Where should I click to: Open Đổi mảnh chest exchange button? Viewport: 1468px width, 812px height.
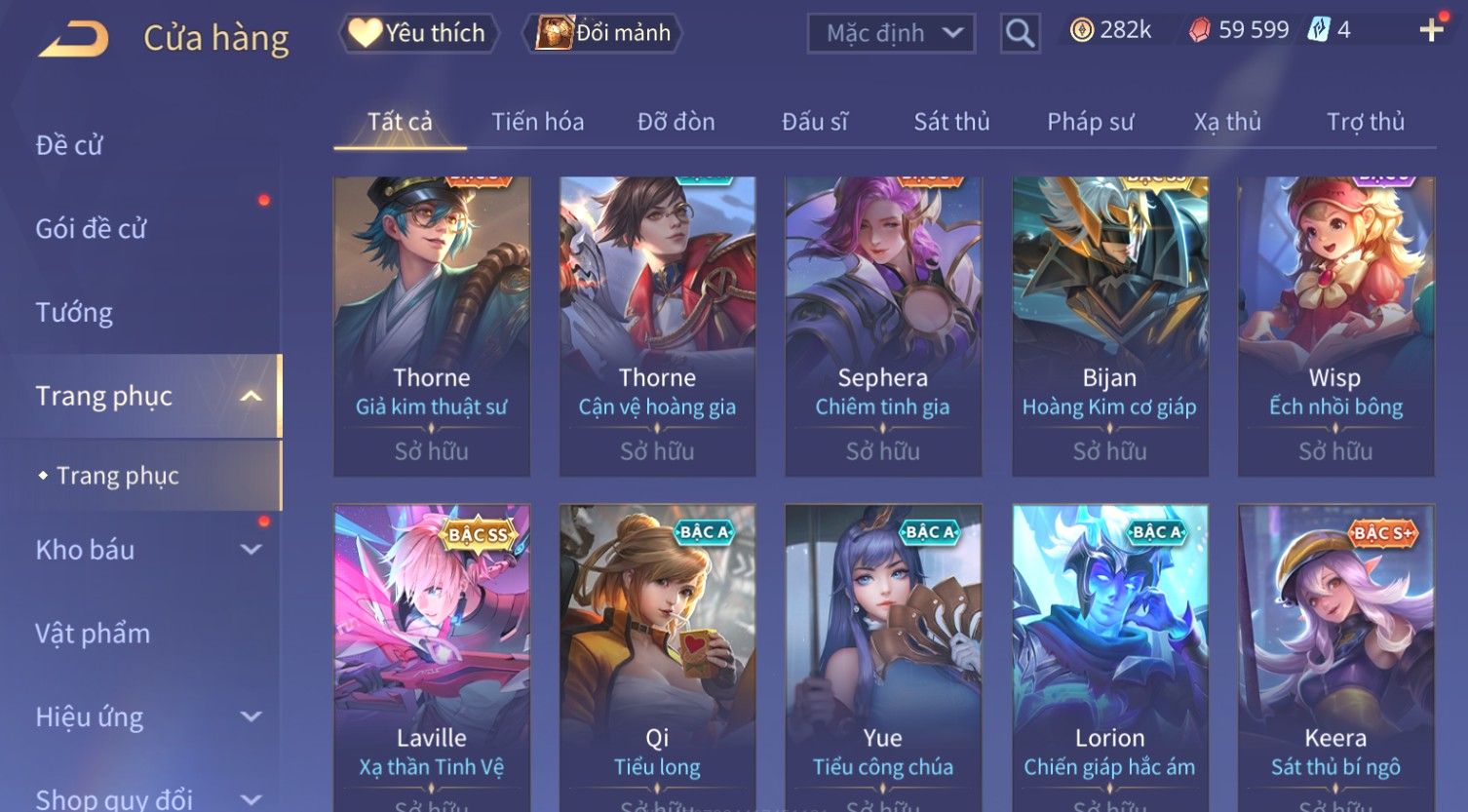click(603, 33)
